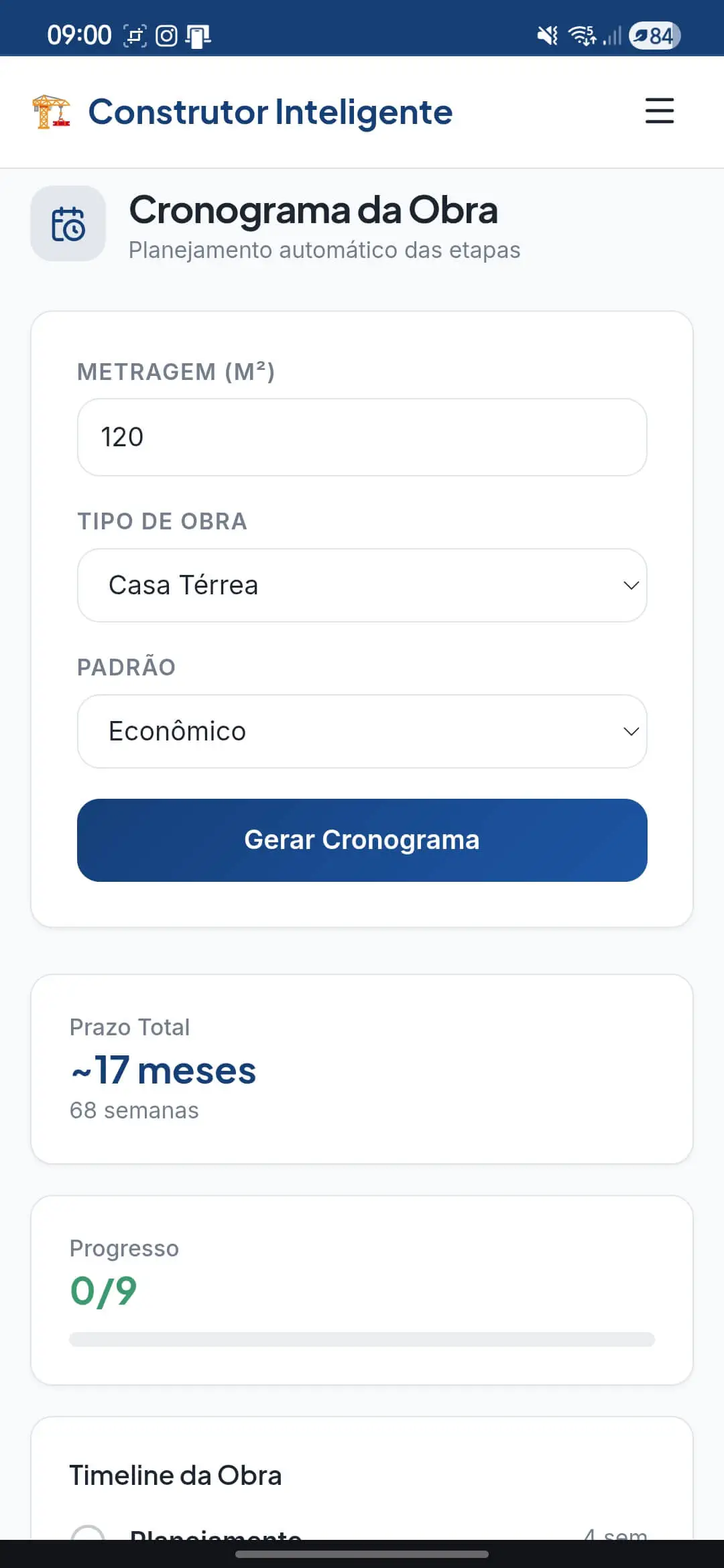Tap the Progresso 0/9 counter
The image size is (724, 1568).
click(x=103, y=1291)
